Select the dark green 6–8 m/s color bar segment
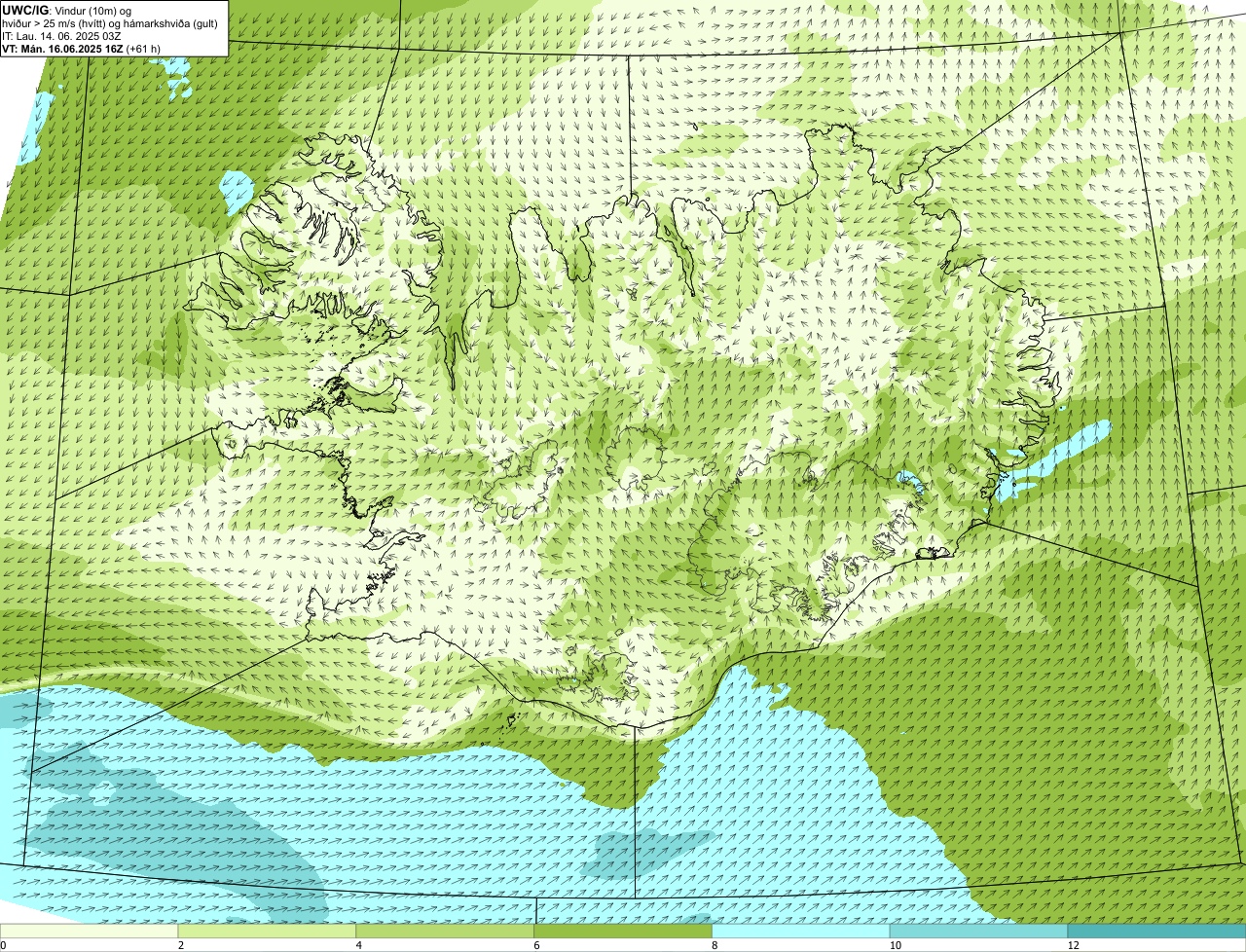Screen dimensions: 1246x952 tap(624, 932)
